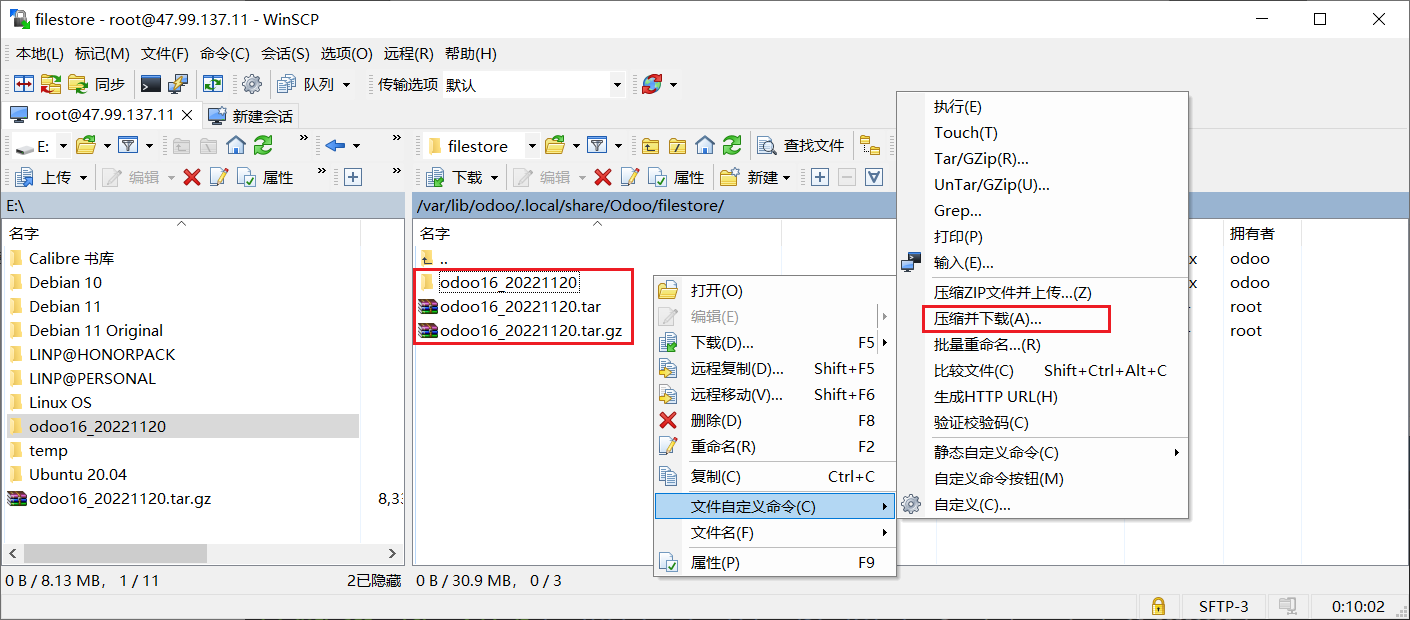The height and width of the screenshot is (620, 1410).
Task: Click the Synchronize (同步) toolbar button
Action: pyautogui.click(x=97, y=85)
